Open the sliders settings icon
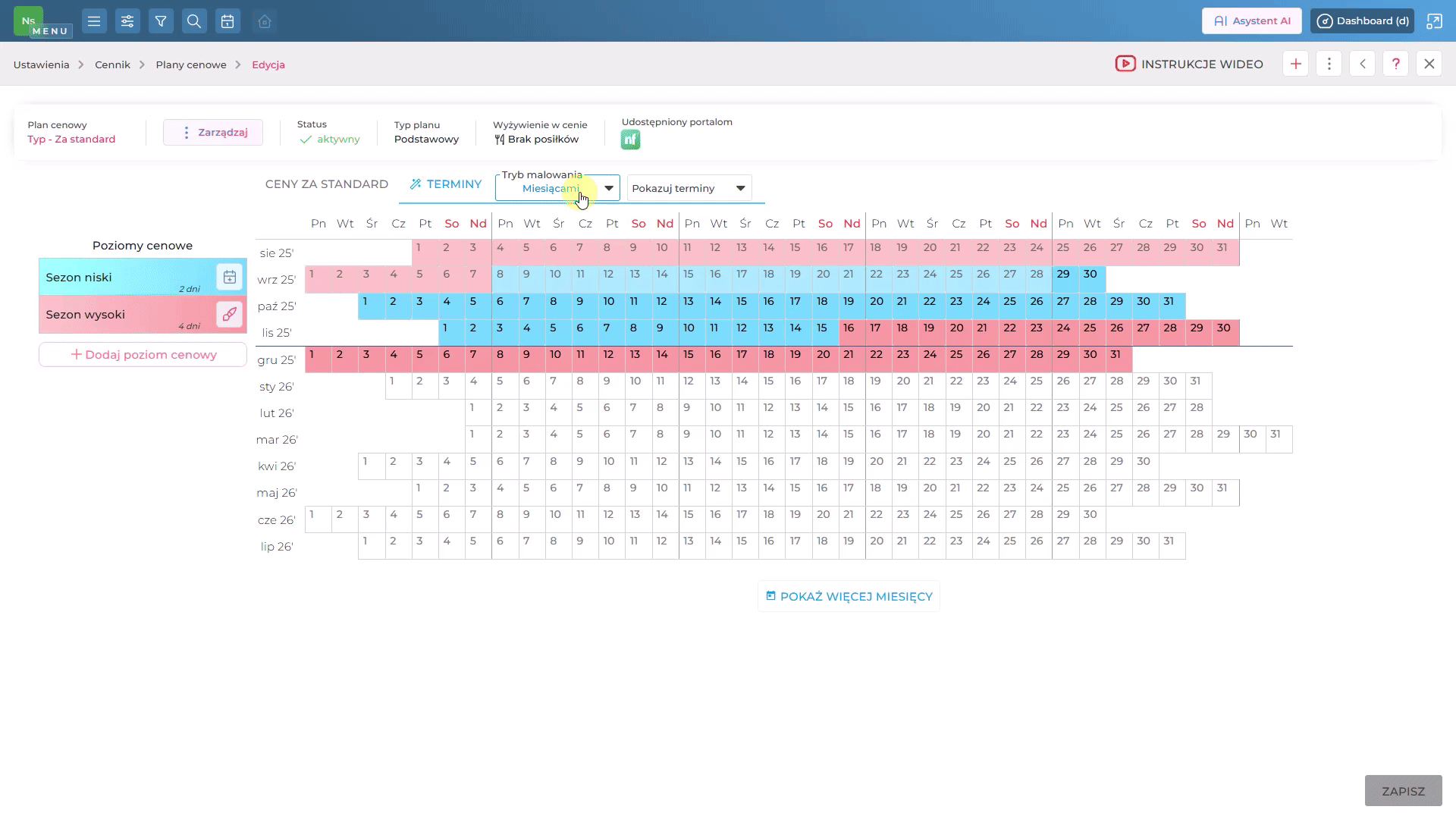This screenshot has height=819, width=1456. (127, 21)
